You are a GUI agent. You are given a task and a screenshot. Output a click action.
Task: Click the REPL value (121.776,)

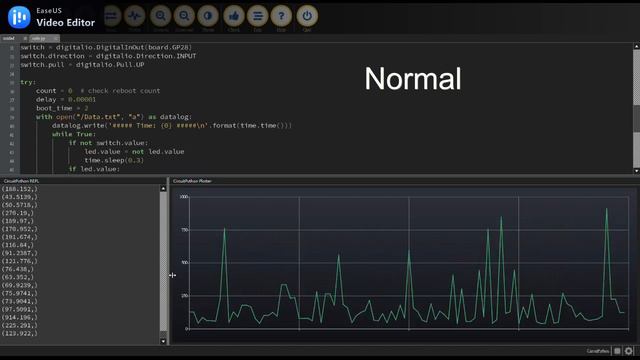click(20, 261)
